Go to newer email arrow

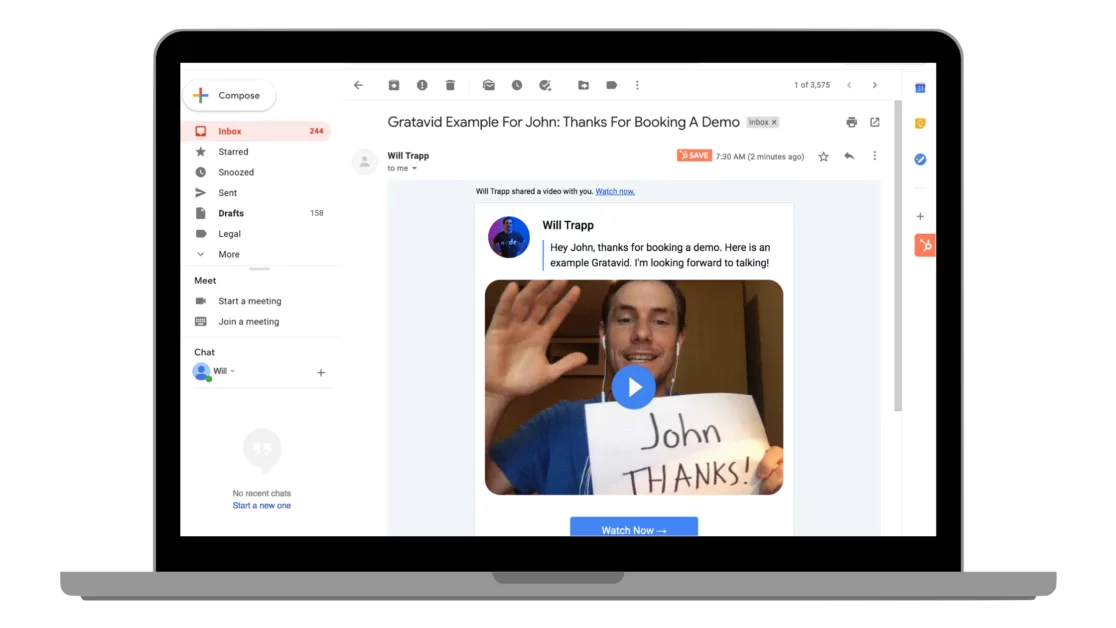click(x=849, y=85)
